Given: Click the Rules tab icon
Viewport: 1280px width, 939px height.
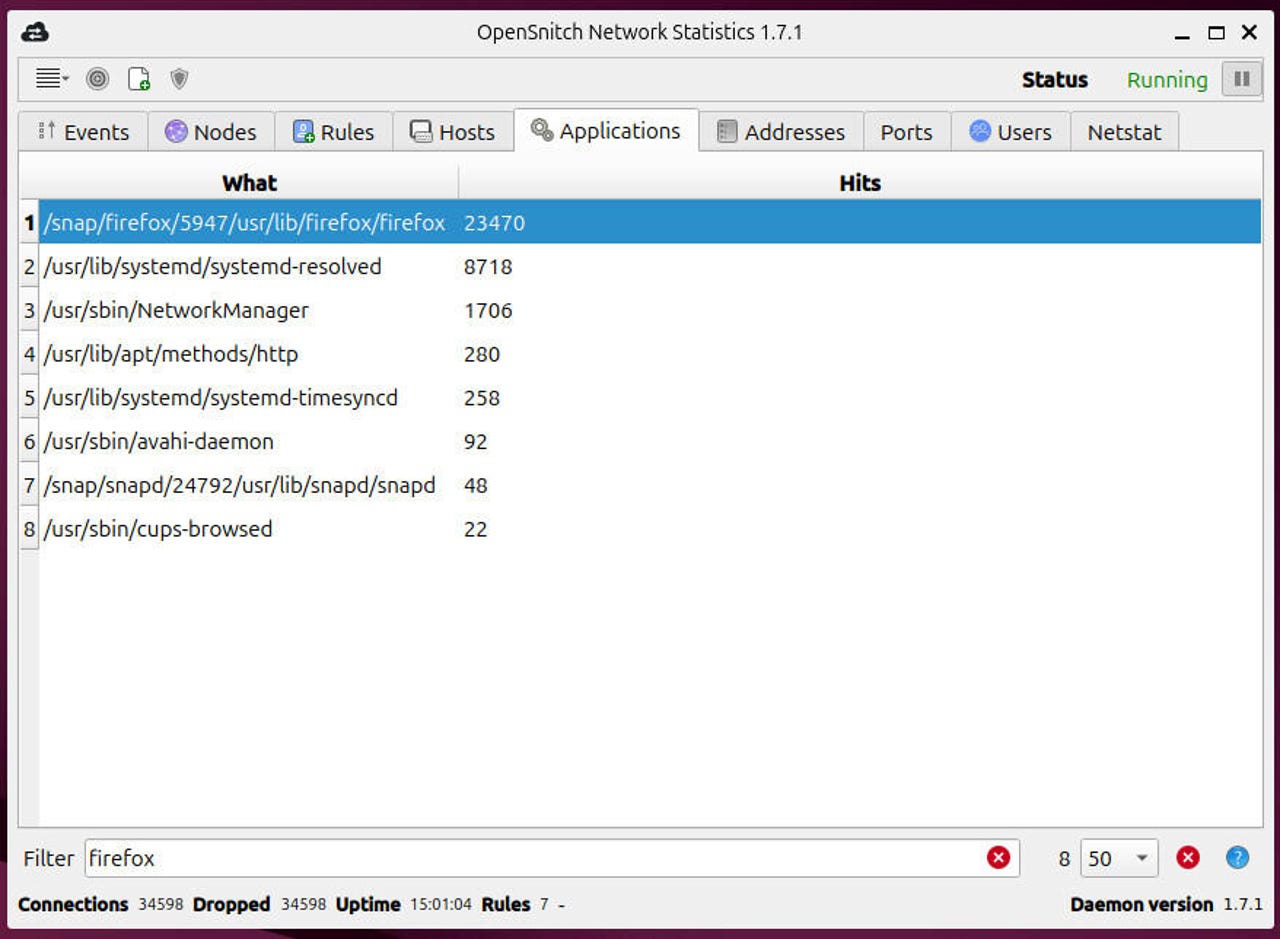Looking at the screenshot, I should [x=302, y=130].
